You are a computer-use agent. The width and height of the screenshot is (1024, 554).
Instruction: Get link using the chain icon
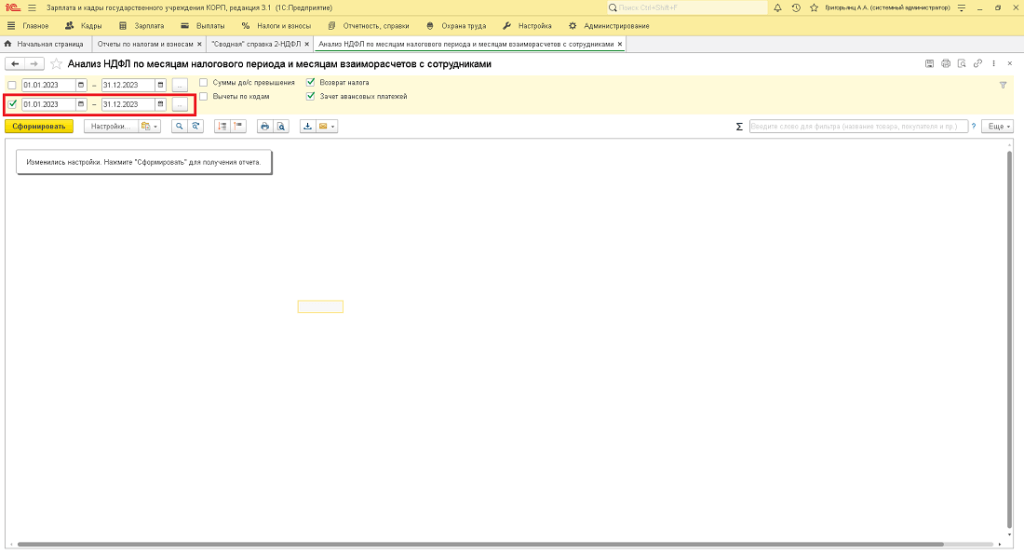click(x=977, y=63)
